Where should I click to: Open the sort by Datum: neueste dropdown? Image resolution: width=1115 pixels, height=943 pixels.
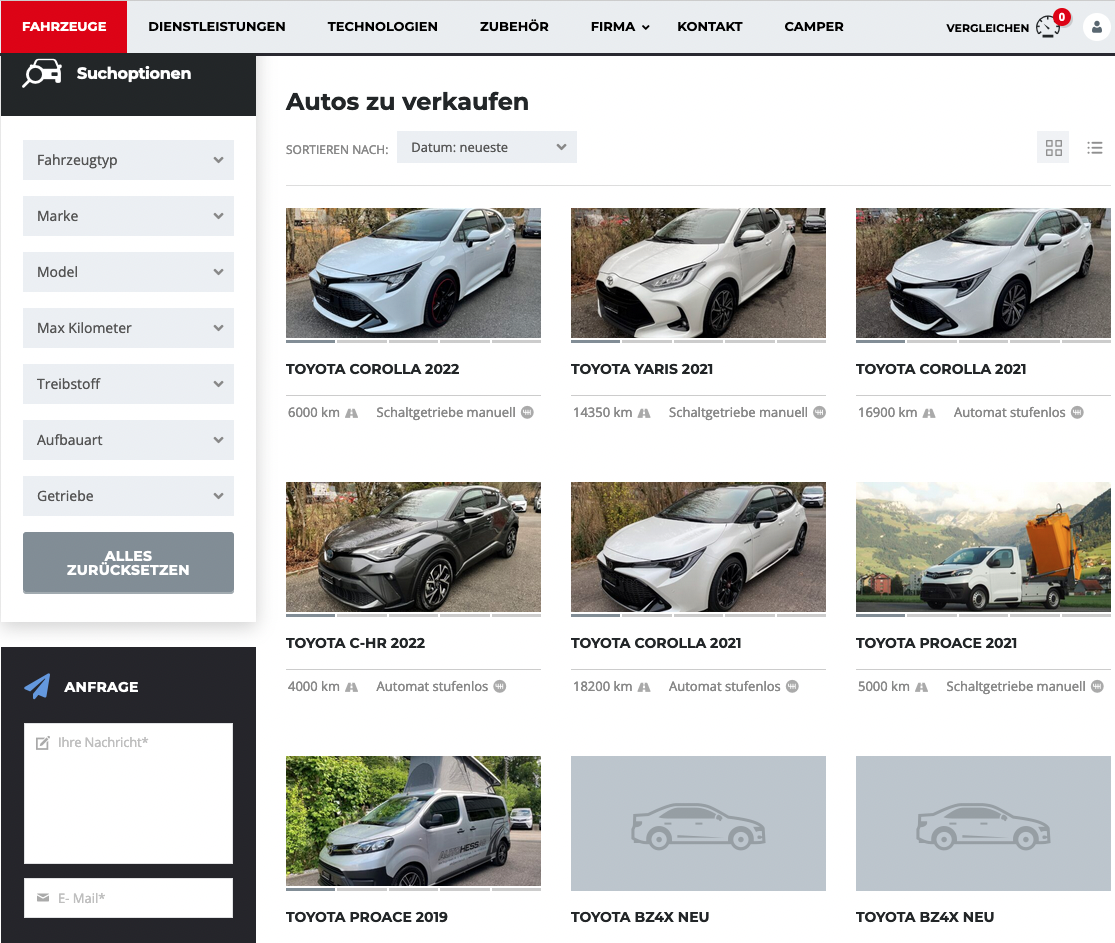click(x=486, y=147)
